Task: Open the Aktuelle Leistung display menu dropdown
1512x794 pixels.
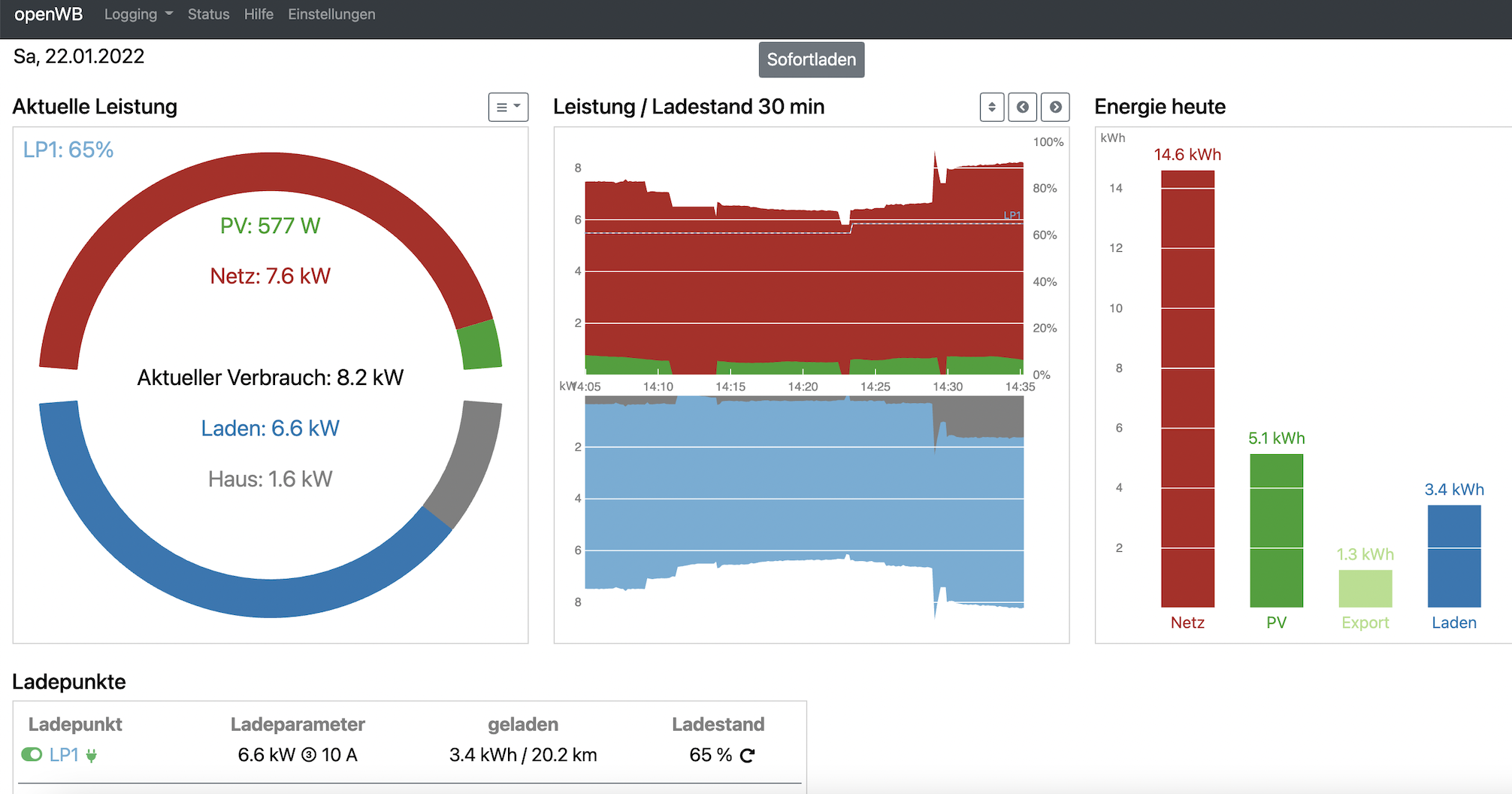Action: [x=508, y=108]
